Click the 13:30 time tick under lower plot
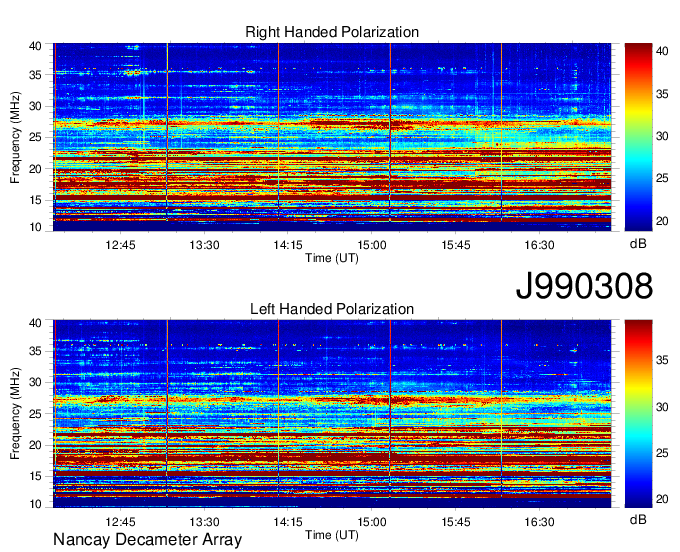 204,522
